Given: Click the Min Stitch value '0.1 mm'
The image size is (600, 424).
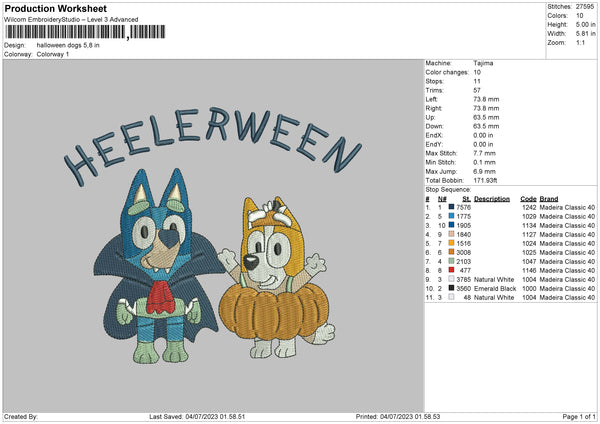Looking at the screenshot, I should tap(484, 162).
